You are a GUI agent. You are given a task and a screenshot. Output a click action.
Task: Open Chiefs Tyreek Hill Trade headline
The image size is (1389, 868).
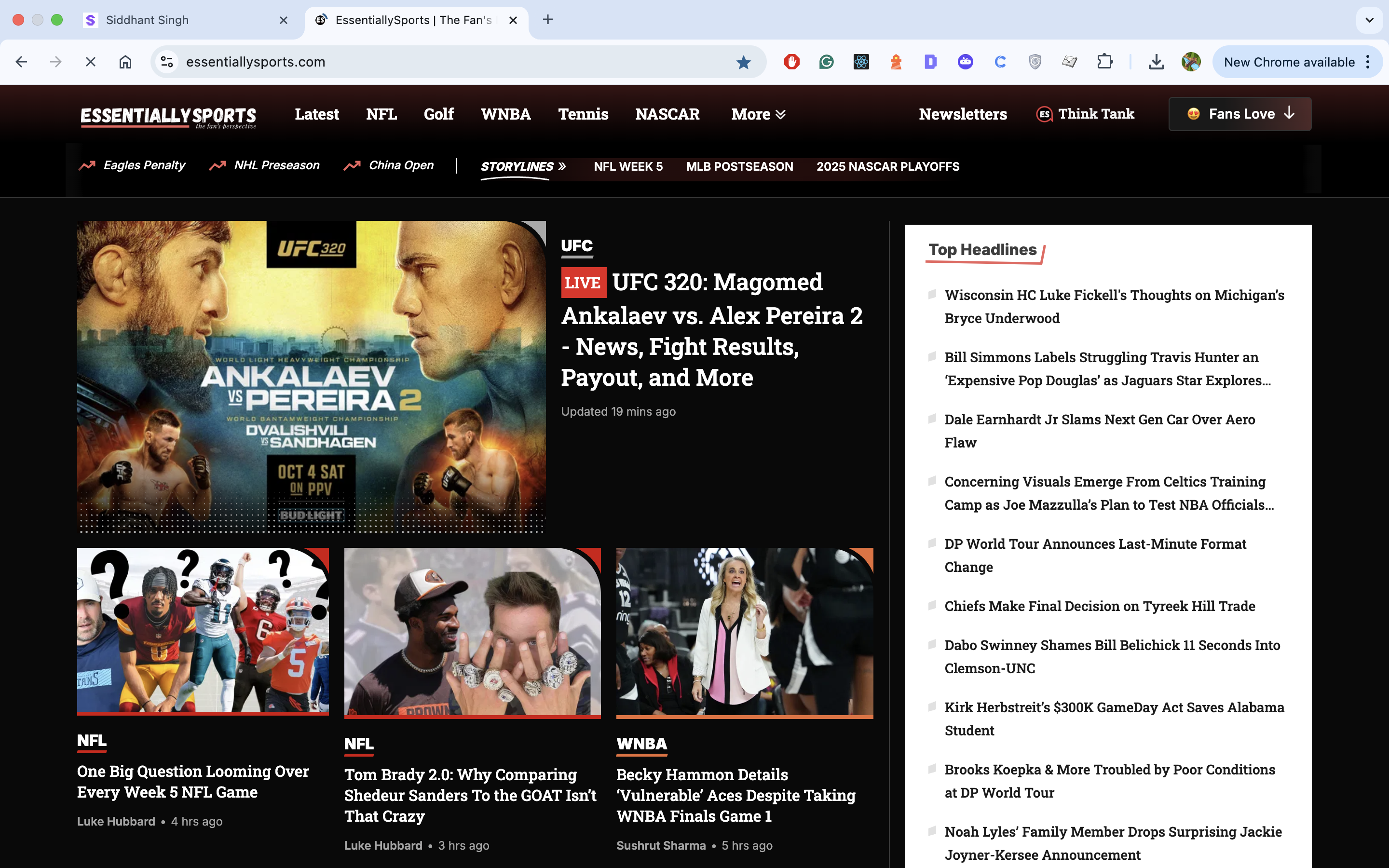point(1099,606)
